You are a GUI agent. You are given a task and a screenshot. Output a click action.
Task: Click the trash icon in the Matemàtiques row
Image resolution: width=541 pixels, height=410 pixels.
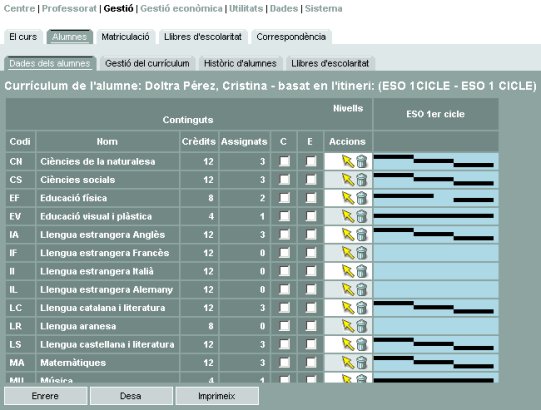(x=361, y=362)
